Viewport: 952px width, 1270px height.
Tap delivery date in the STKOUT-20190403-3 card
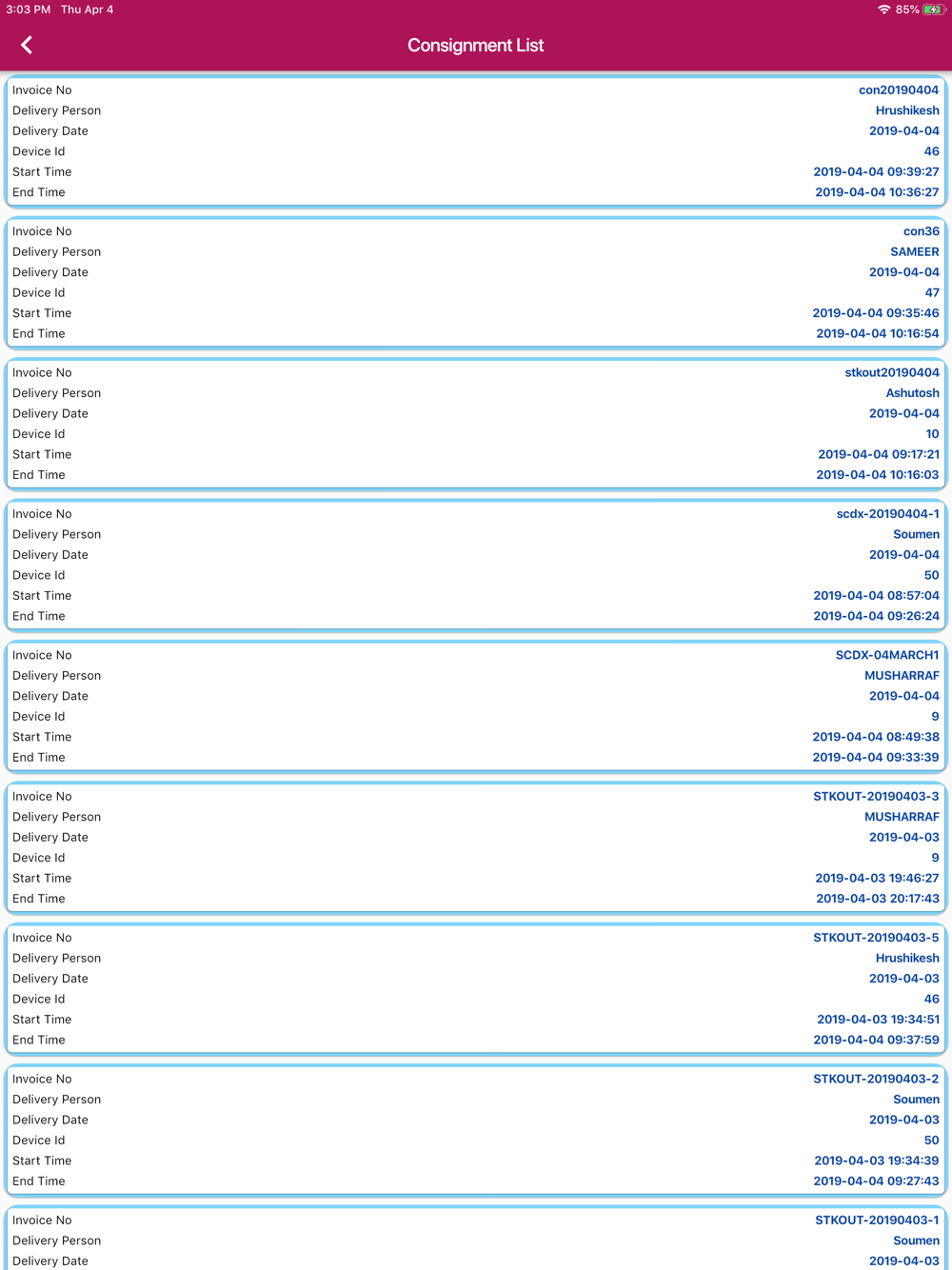pyautogui.click(x=904, y=838)
